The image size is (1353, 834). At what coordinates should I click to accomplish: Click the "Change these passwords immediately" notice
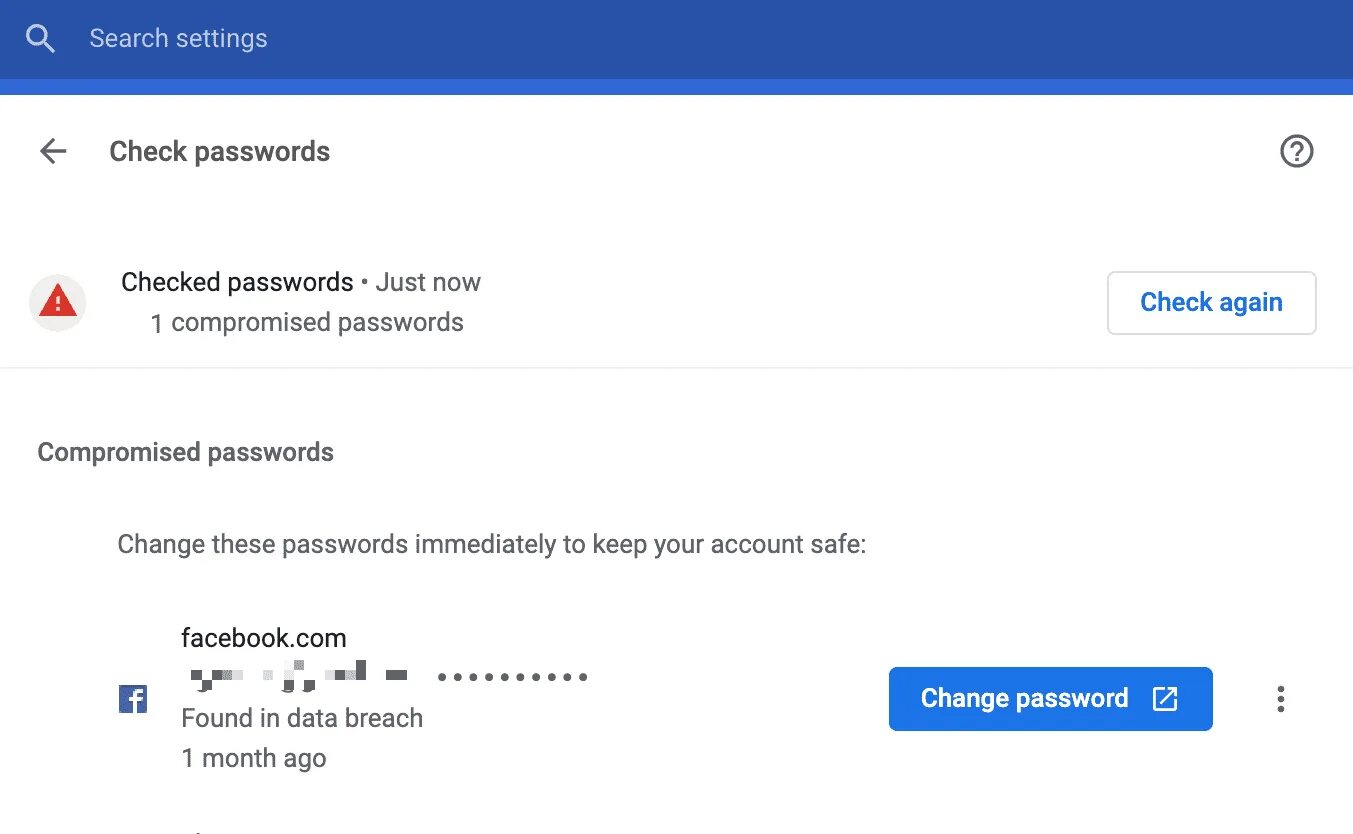coord(491,545)
